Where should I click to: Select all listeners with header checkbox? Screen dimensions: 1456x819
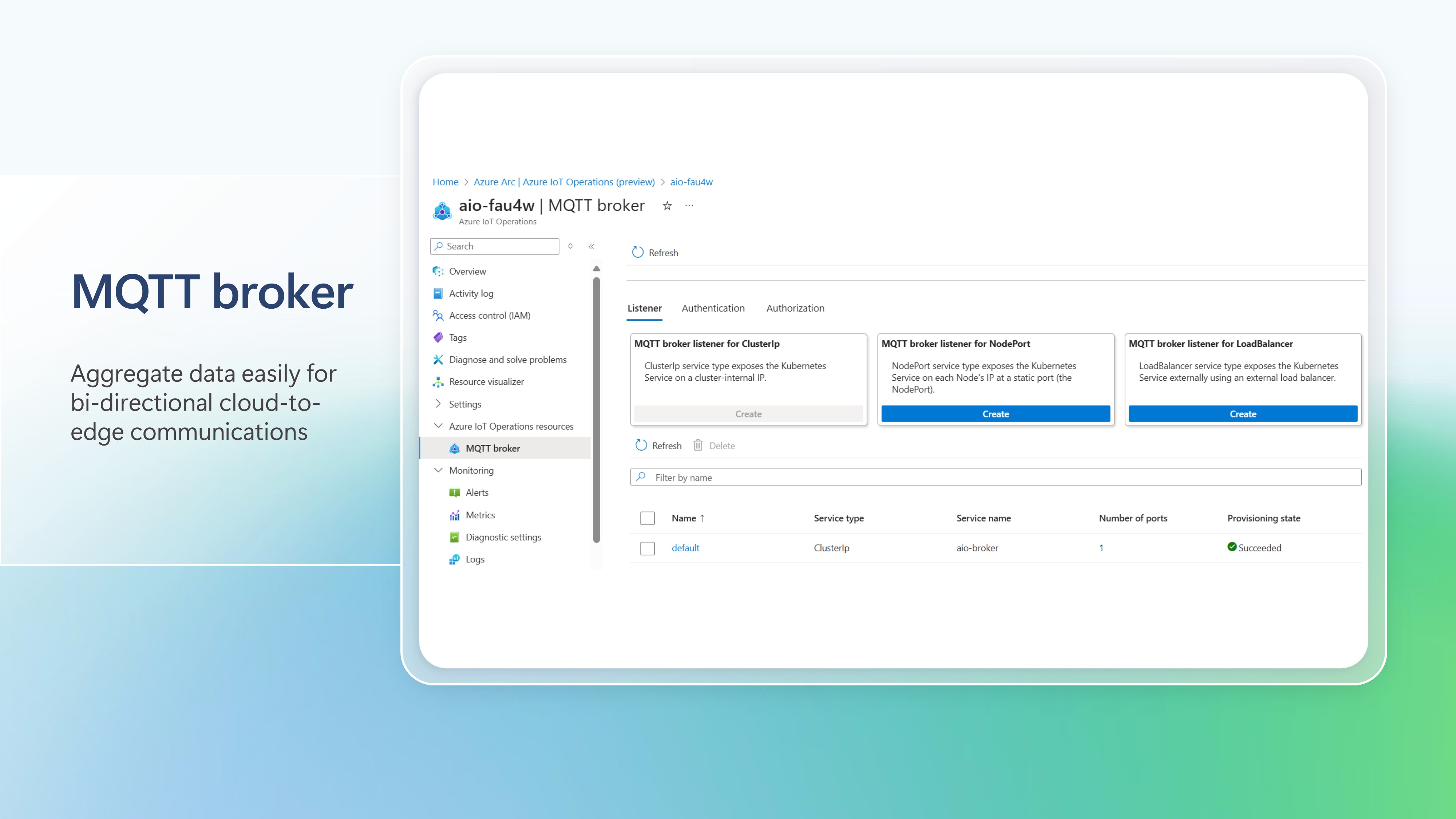(x=647, y=518)
